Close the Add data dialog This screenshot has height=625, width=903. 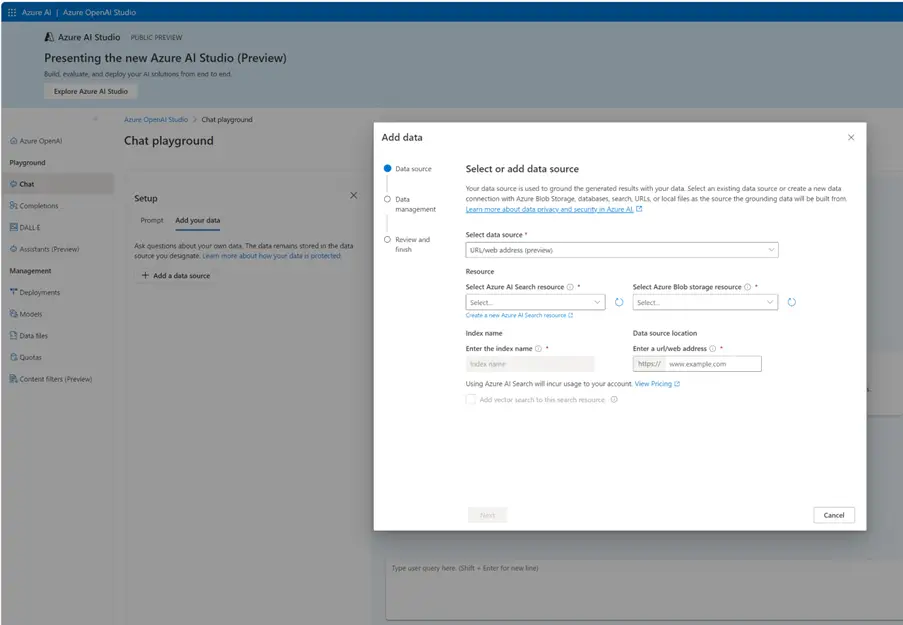(851, 138)
